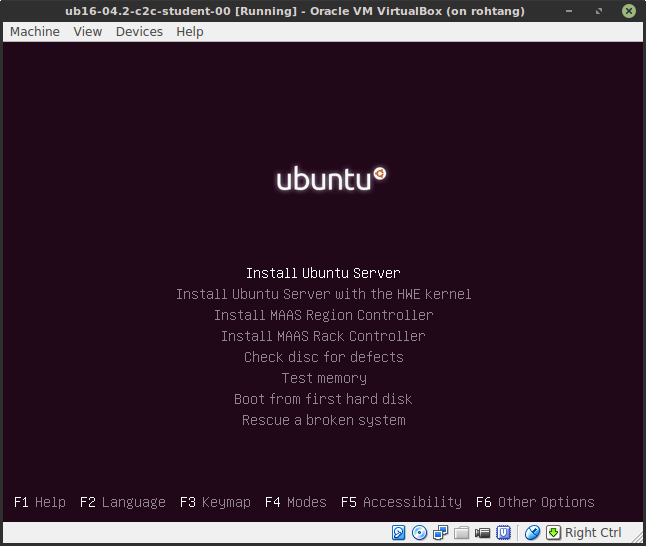Select Rescue a broken system
The width and height of the screenshot is (646, 546).
[x=324, y=420]
